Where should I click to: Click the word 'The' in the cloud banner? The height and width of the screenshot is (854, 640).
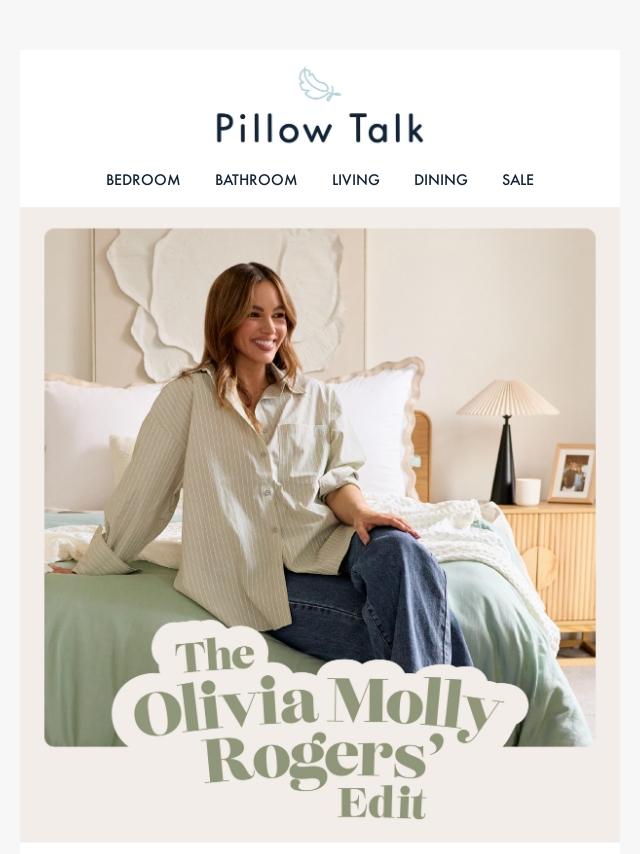click(215, 655)
